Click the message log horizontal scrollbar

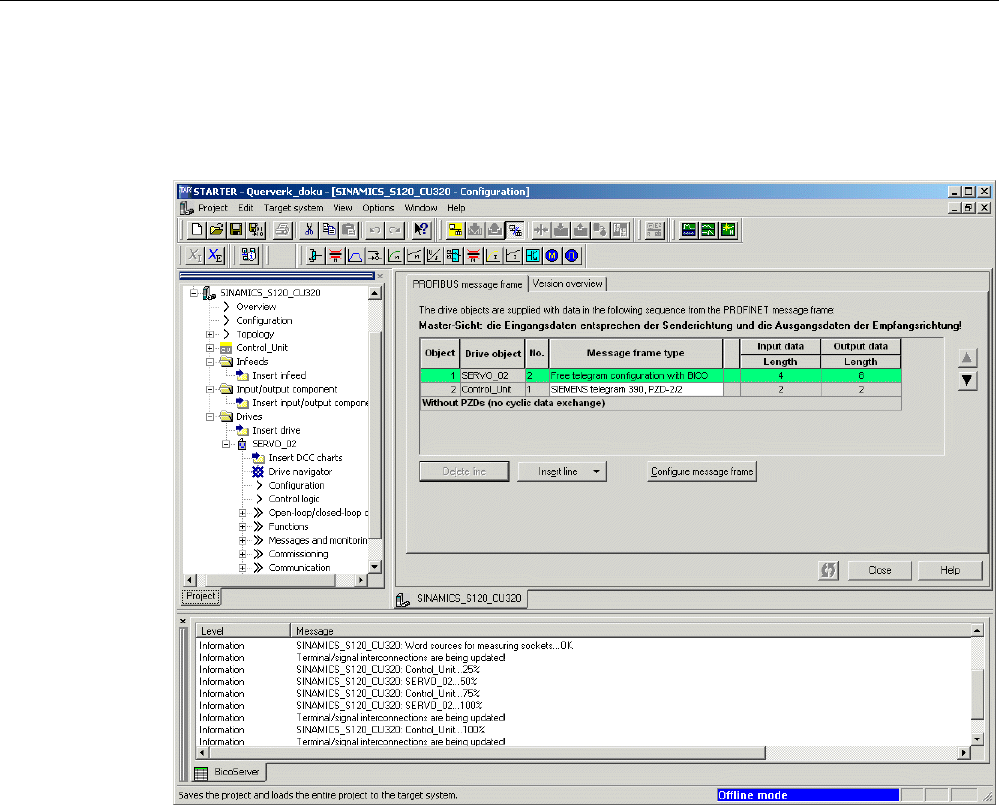[x=485, y=753]
